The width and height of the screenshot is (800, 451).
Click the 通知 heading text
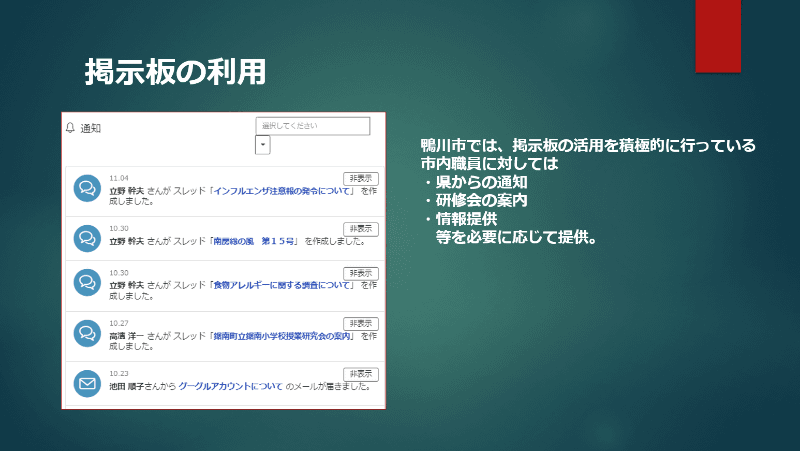click(x=91, y=129)
